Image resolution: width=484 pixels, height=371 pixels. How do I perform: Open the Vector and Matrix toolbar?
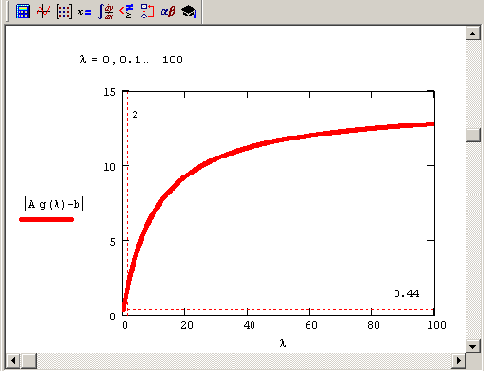click(64, 11)
